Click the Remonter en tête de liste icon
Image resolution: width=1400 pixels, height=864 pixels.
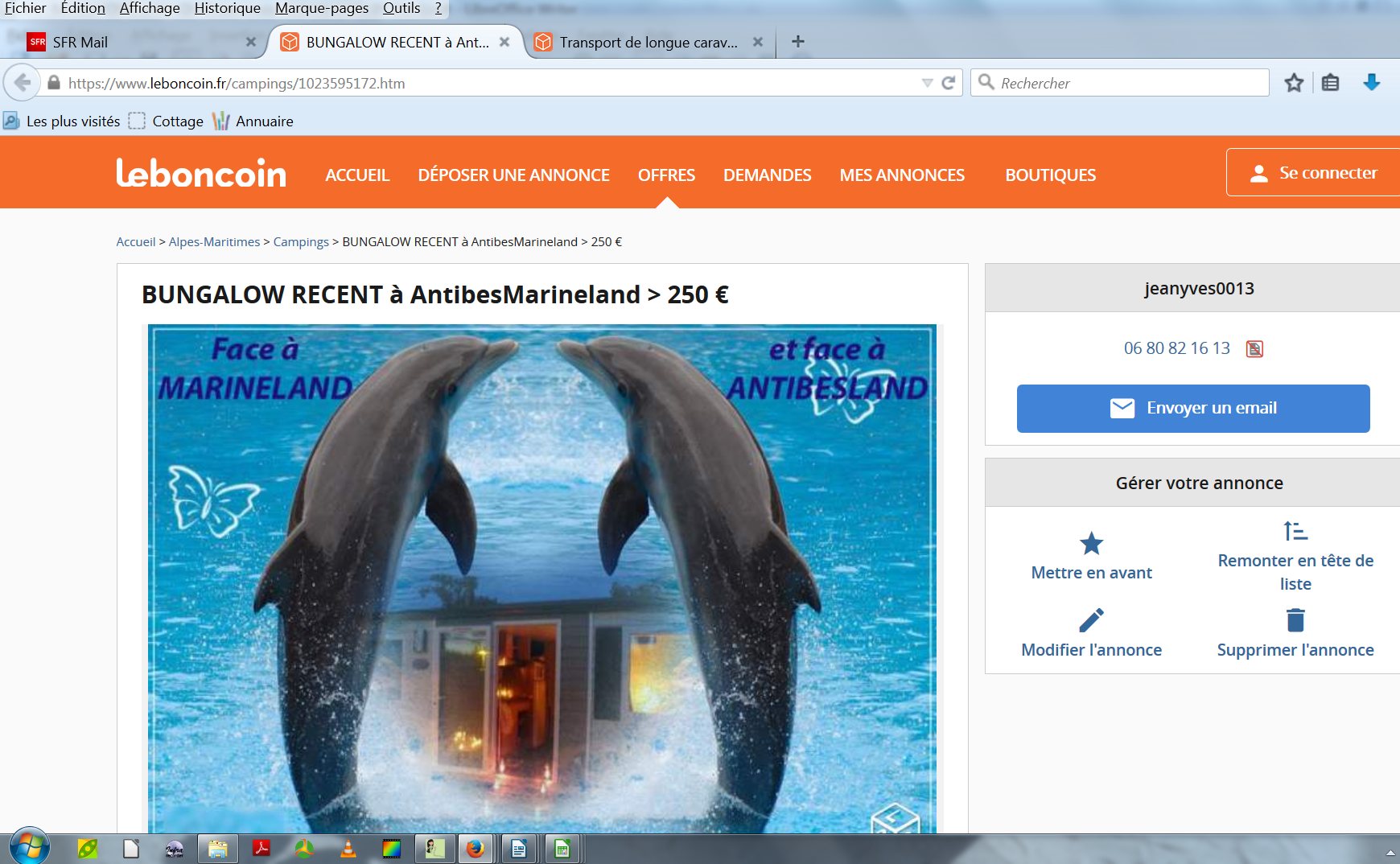[x=1295, y=532]
